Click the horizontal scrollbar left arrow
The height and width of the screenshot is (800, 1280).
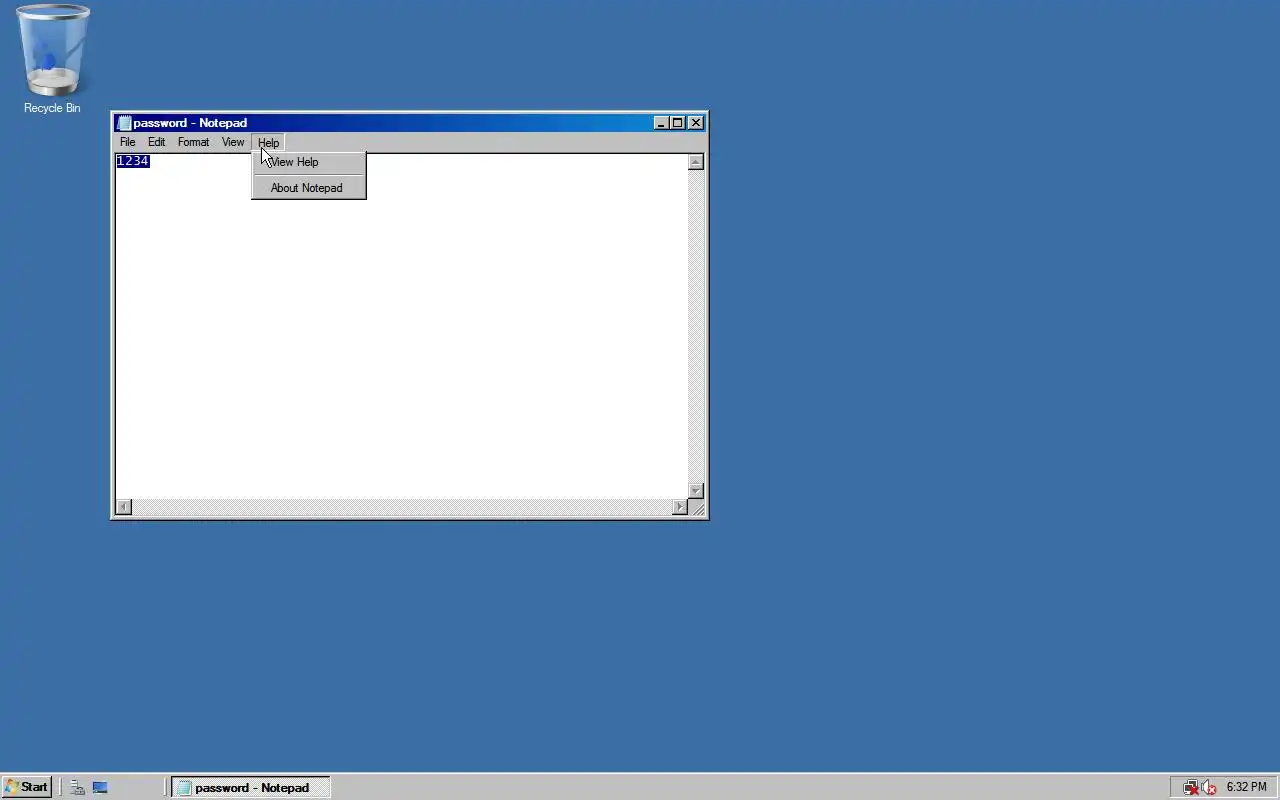click(123, 507)
